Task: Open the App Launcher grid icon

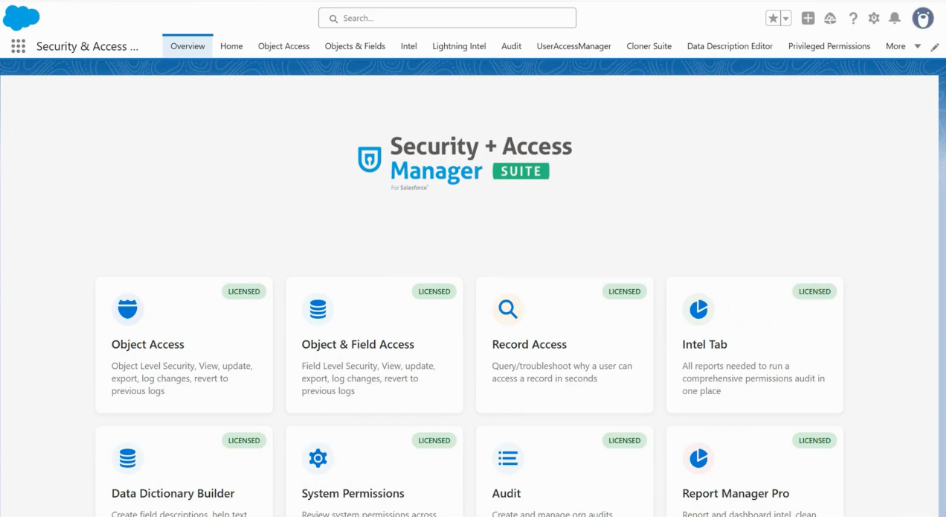Action: point(18,46)
